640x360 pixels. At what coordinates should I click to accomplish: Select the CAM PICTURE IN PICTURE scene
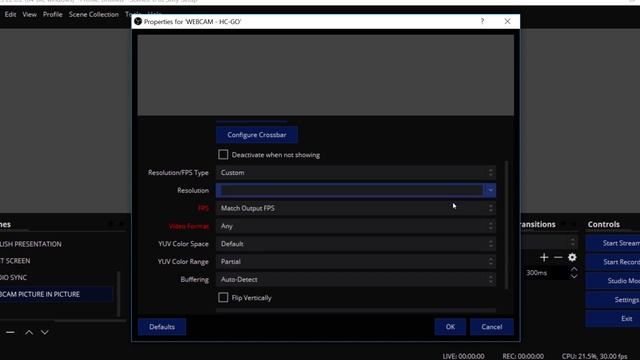[56, 294]
